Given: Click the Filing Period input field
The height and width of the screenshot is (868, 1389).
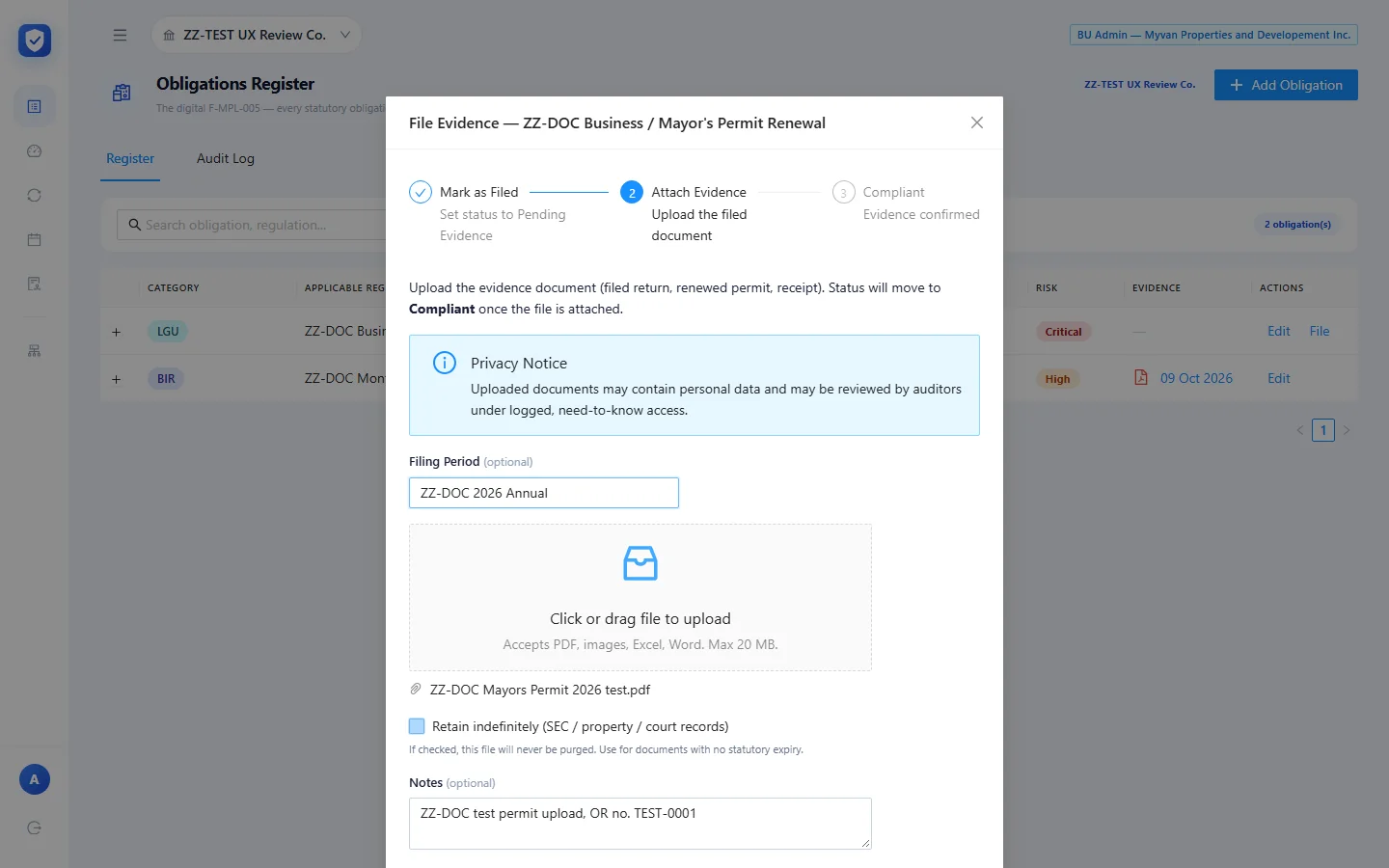Looking at the screenshot, I should coord(544,493).
